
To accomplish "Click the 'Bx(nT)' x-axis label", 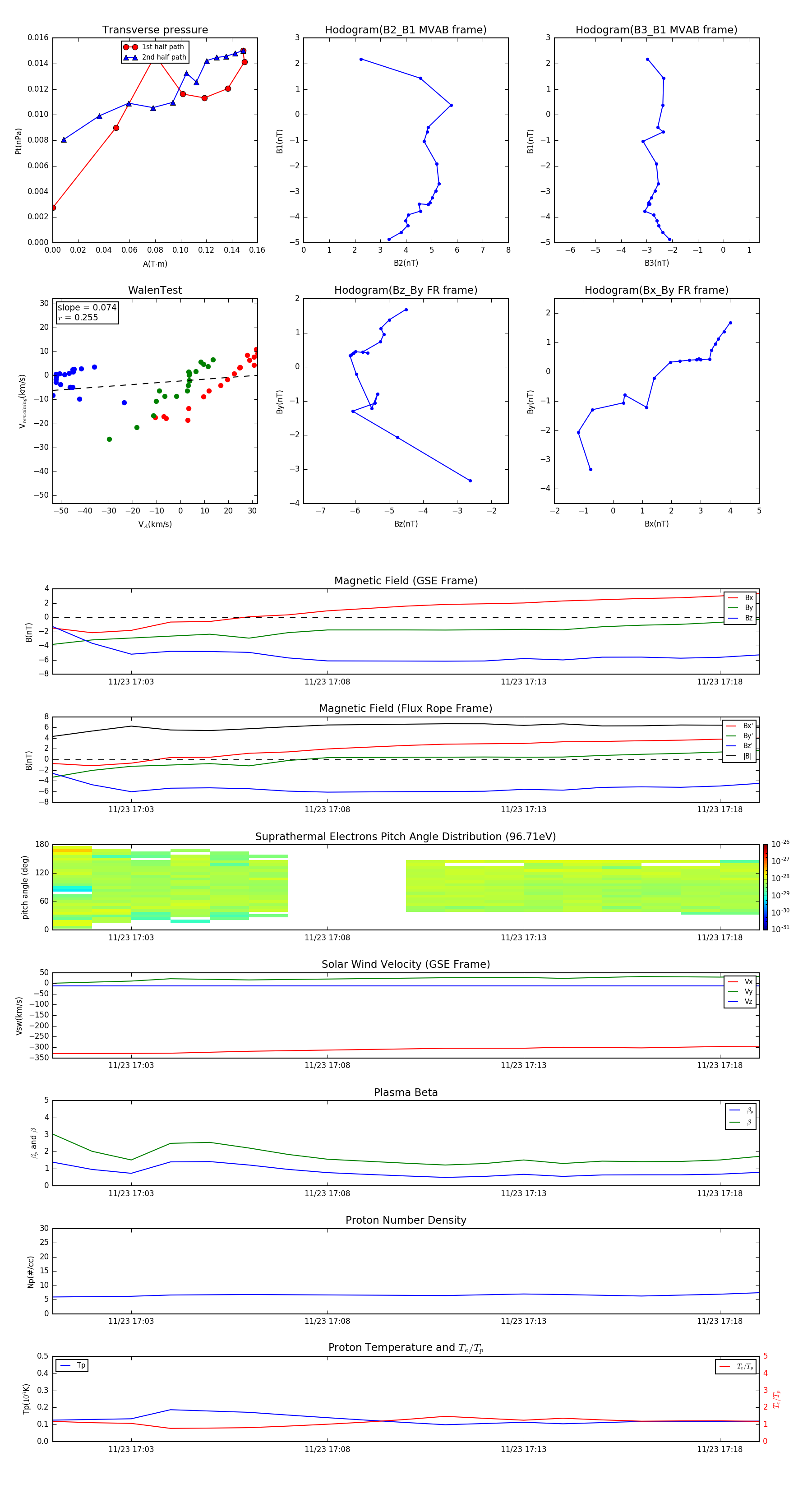I will 656,524.
